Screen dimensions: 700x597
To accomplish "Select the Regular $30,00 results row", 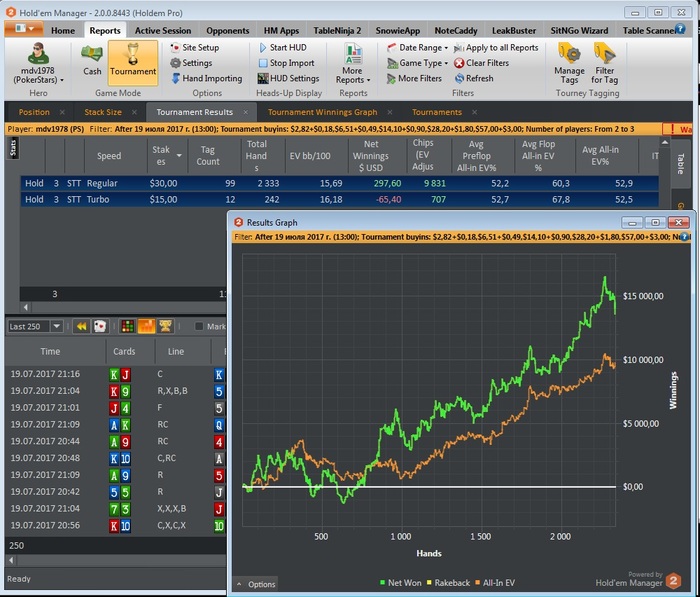I will click(339, 184).
